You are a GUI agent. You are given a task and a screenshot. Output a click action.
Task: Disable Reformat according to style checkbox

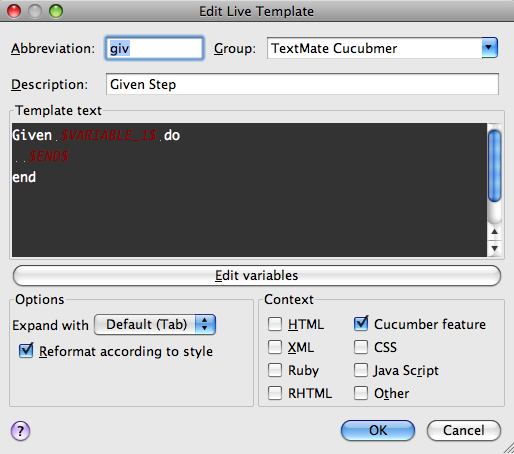[26, 351]
